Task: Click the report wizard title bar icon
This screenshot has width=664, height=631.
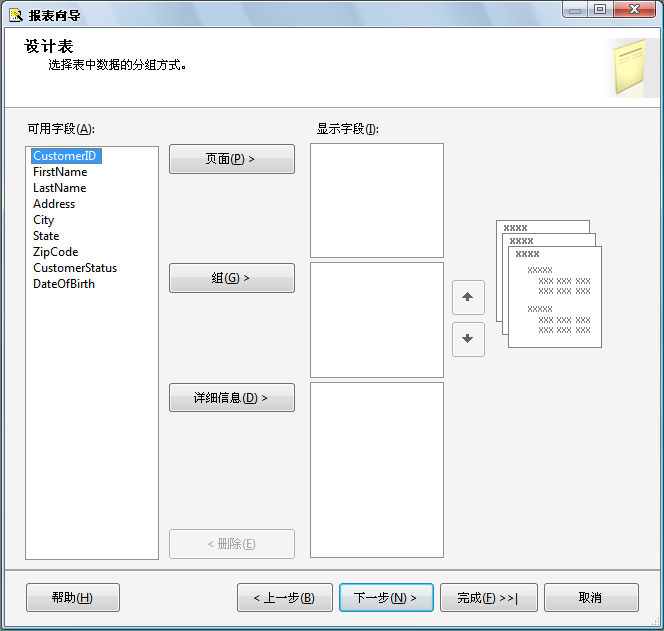Action: pos(16,15)
